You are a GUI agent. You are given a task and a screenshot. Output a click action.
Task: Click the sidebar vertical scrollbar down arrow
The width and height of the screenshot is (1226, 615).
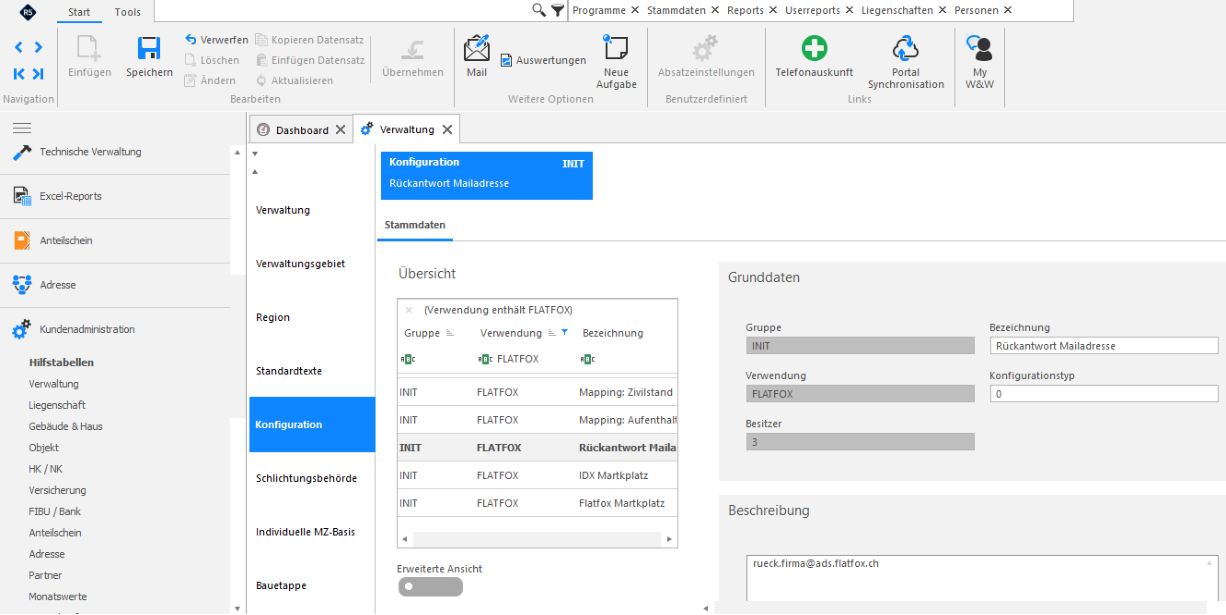click(237, 608)
